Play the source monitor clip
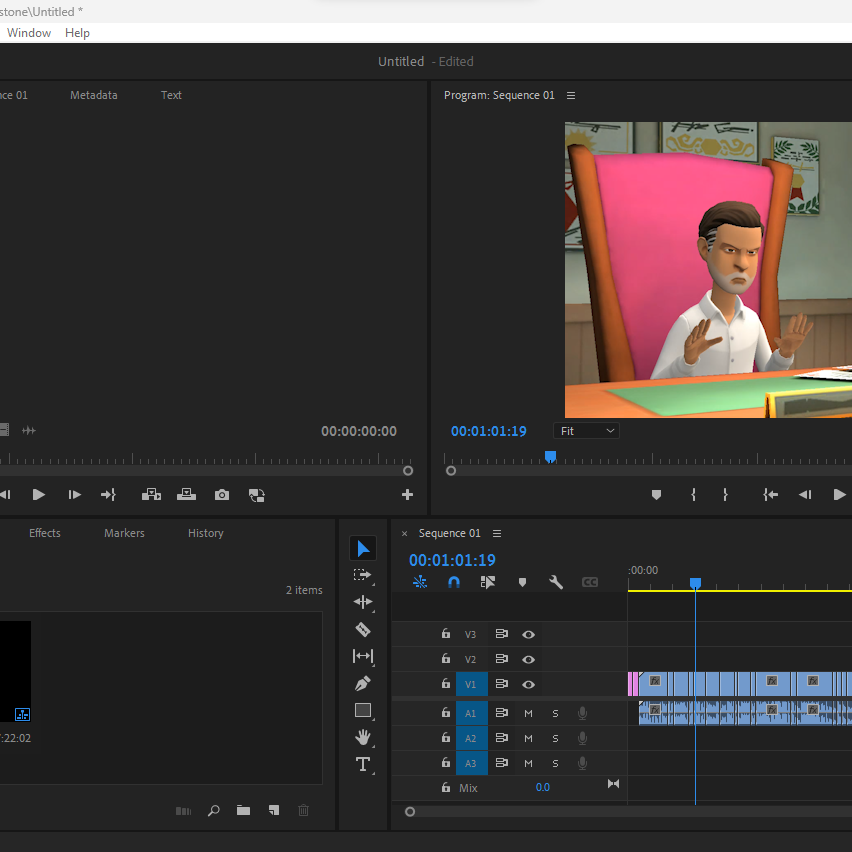The image size is (852, 852). pyautogui.click(x=39, y=495)
